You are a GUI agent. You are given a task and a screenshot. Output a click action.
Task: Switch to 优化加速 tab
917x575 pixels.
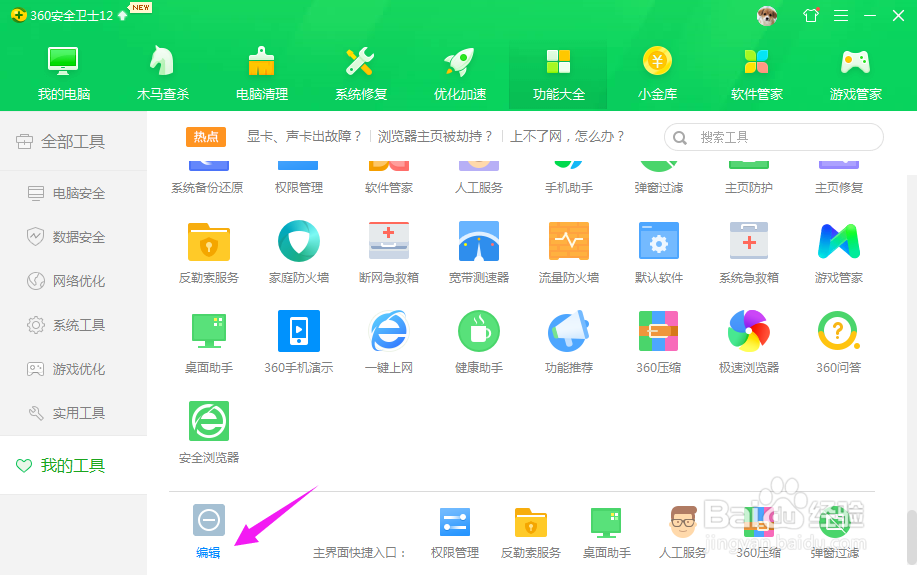point(460,74)
